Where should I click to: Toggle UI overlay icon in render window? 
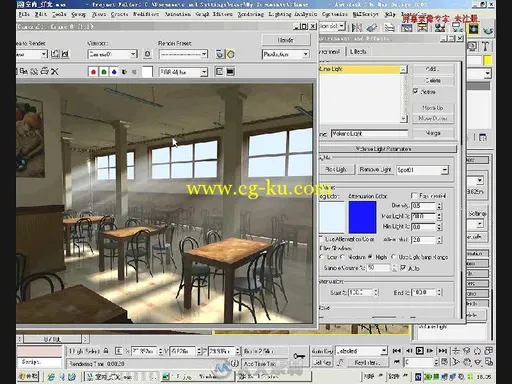[x=219, y=72]
